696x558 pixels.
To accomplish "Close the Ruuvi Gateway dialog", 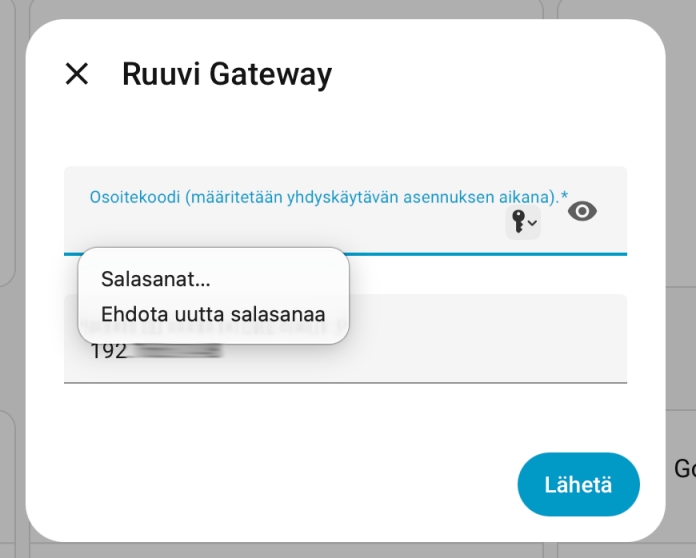I will point(77,74).
